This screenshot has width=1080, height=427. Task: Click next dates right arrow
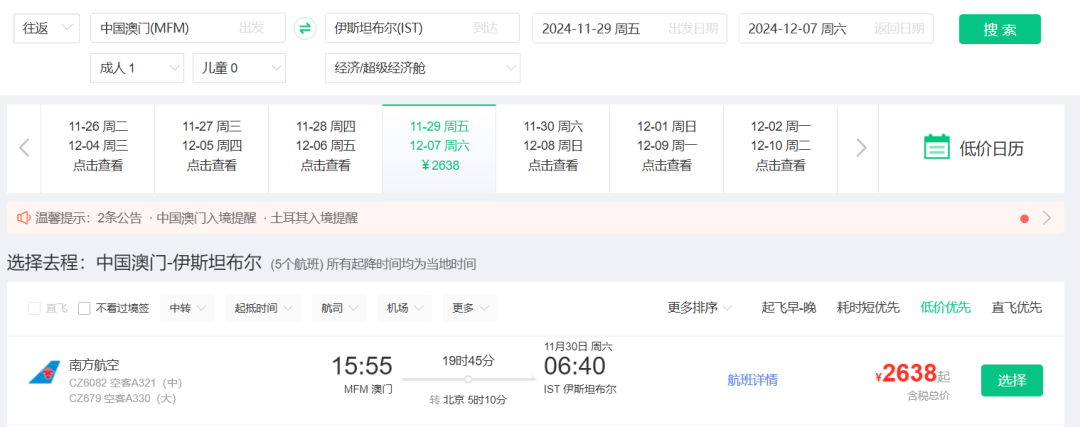(x=860, y=148)
